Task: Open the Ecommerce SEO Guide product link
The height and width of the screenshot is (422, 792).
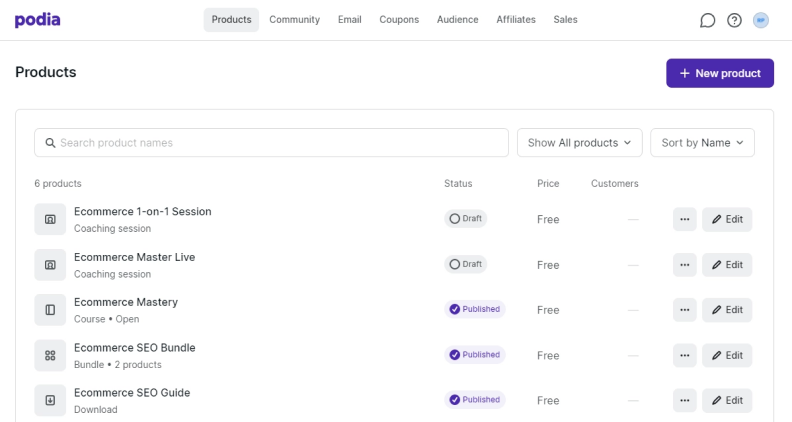Action: (x=132, y=393)
